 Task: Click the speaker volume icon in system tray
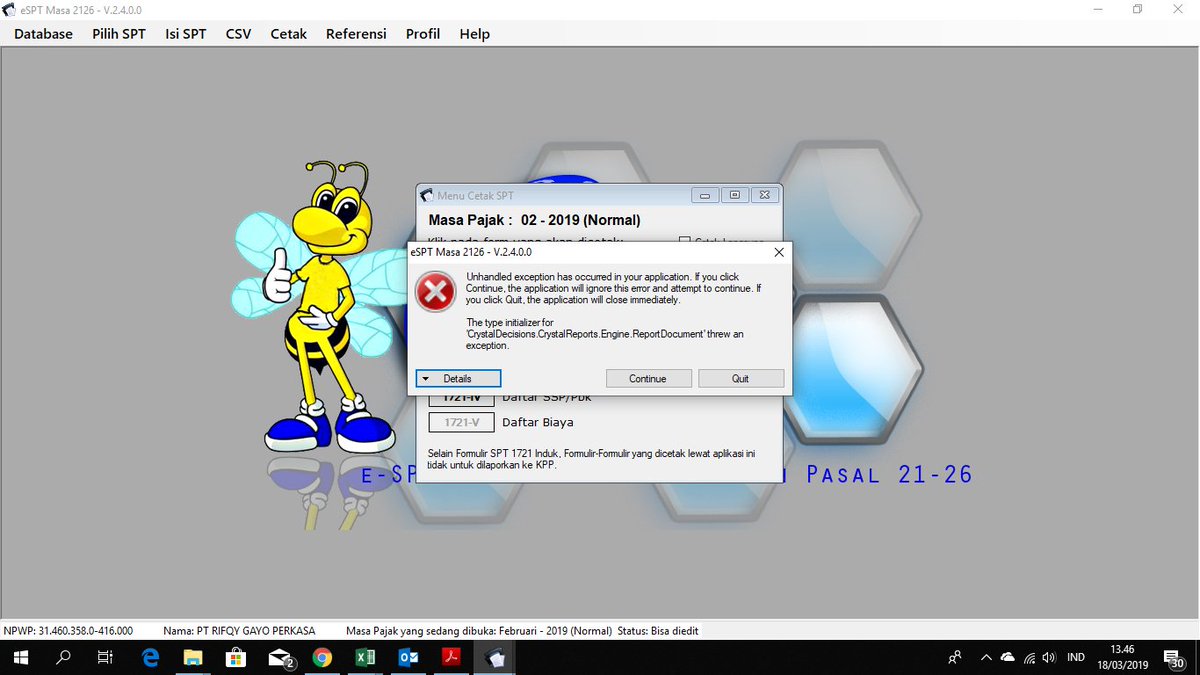coord(1048,658)
